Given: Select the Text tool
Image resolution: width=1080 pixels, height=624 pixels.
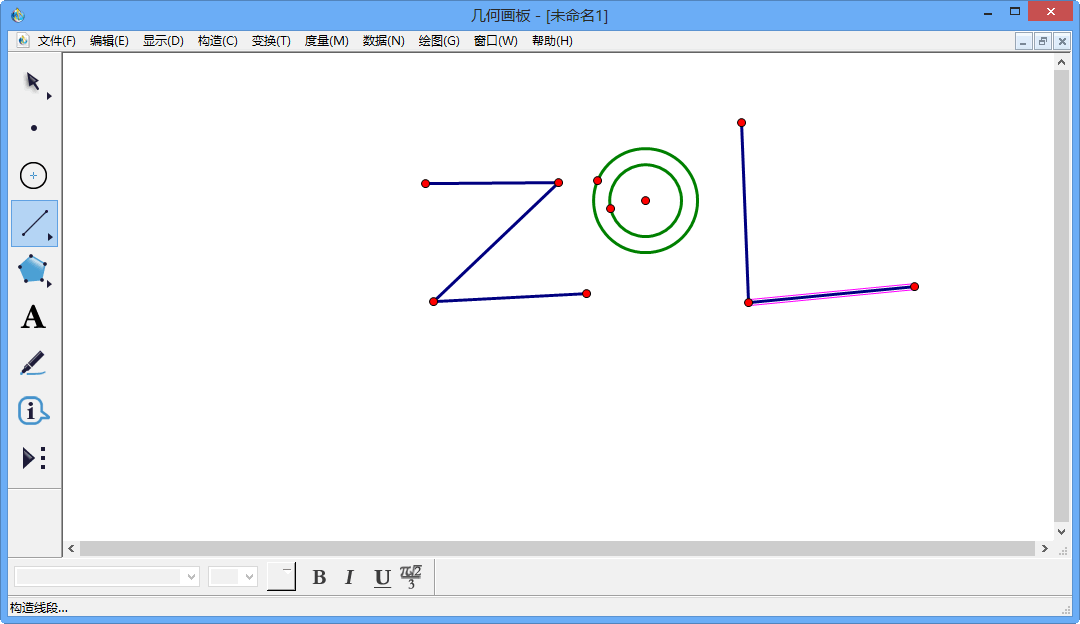Looking at the screenshot, I should click(x=34, y=318).
